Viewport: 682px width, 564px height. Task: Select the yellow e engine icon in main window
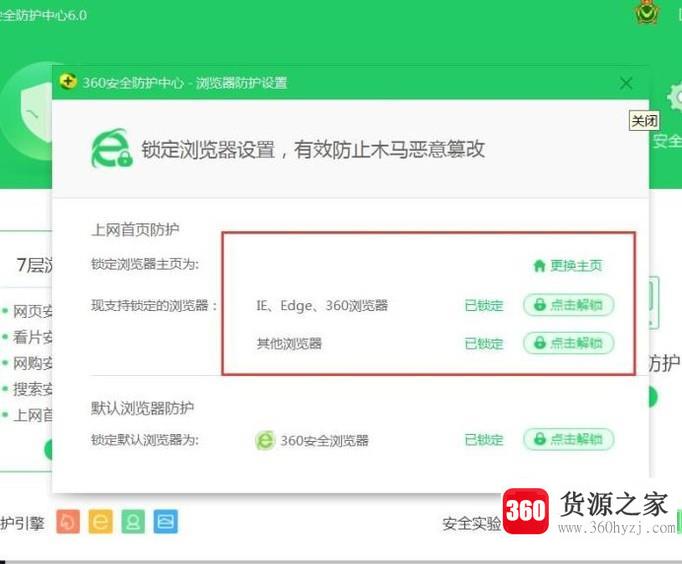click(100, 521)
